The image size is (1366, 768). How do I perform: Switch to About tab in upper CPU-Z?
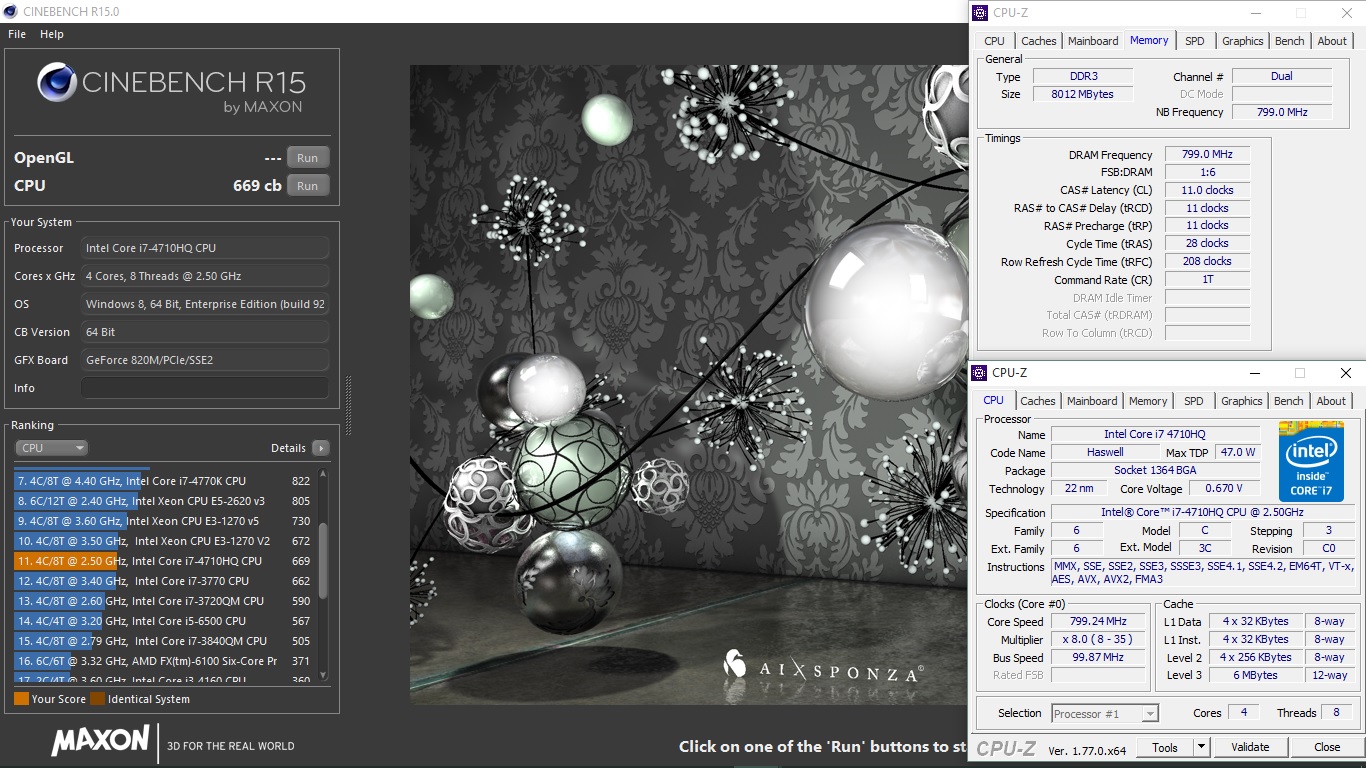1332,41
